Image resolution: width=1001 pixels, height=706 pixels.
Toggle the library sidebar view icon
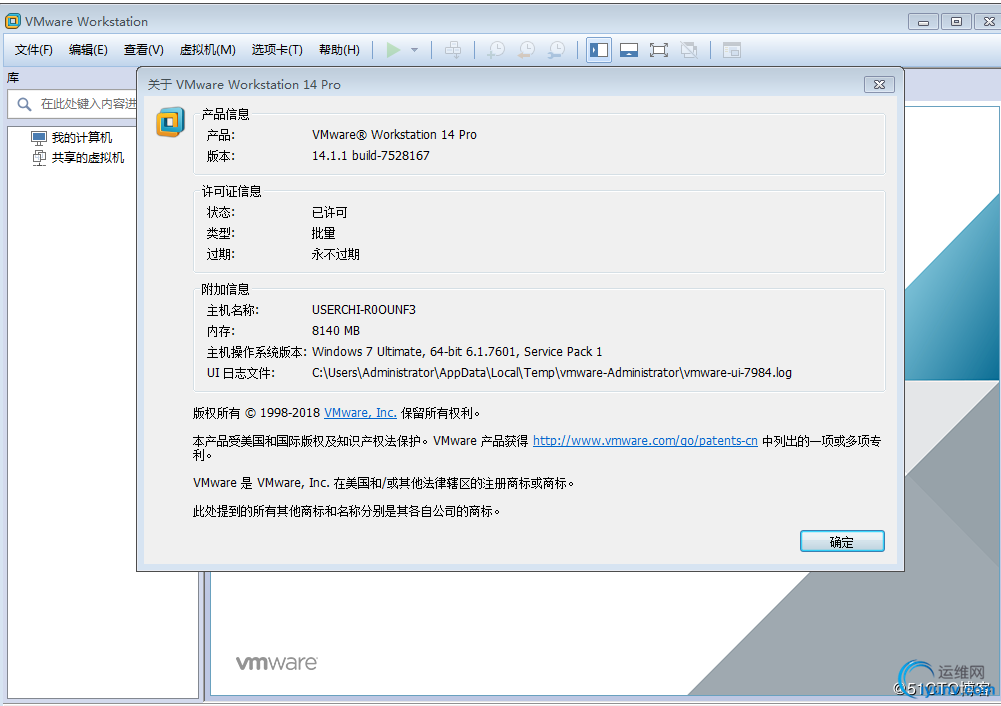pyautogui.click(x=599, y=50)
